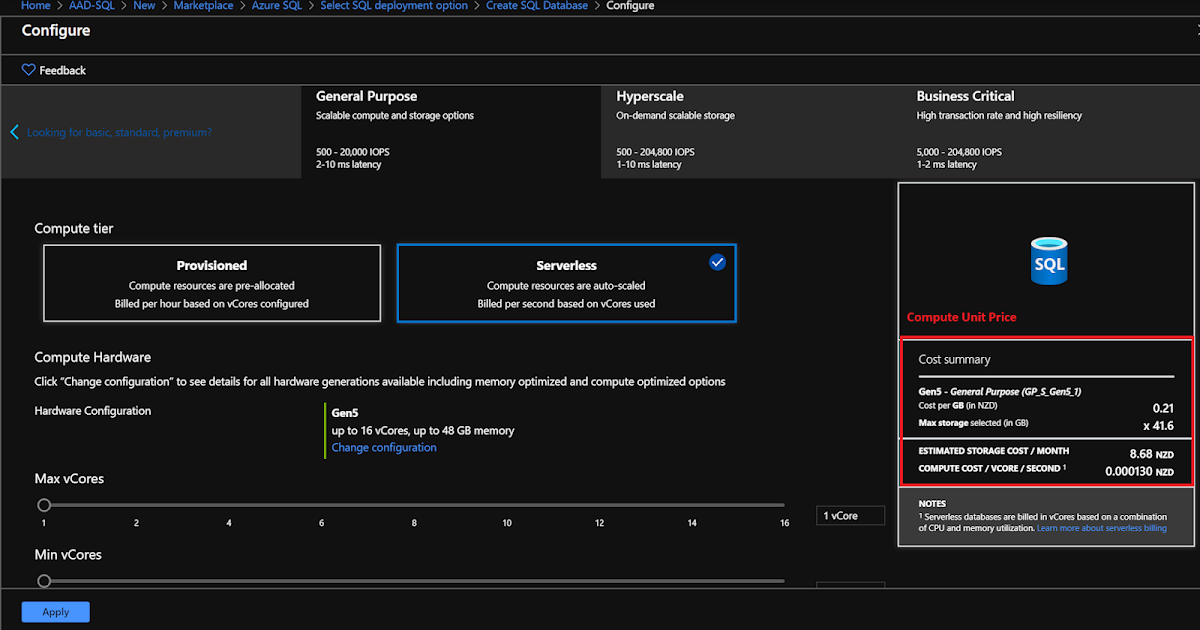The image size is (1200, 630).
Task: Follow the Learn more about serverless billing link
Action: (1101, 528)
